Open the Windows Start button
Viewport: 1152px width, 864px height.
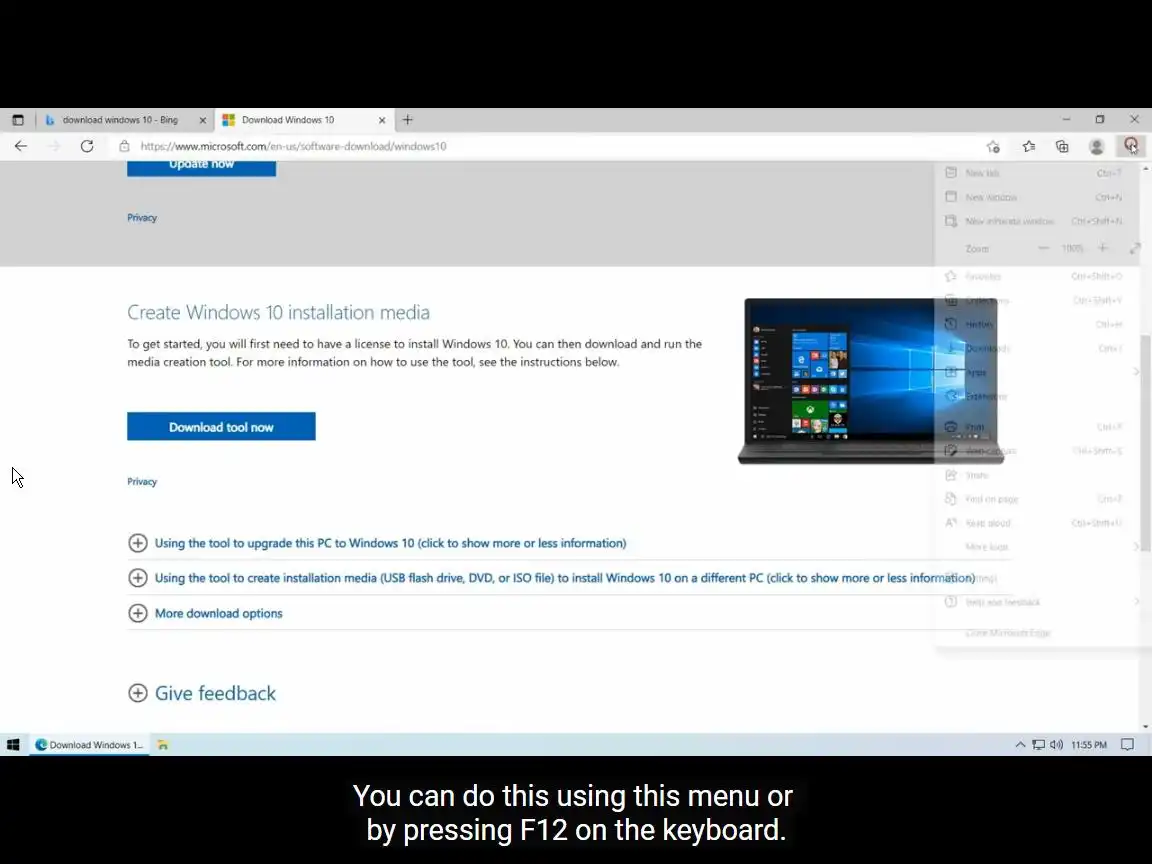click(x=13, y=744)
